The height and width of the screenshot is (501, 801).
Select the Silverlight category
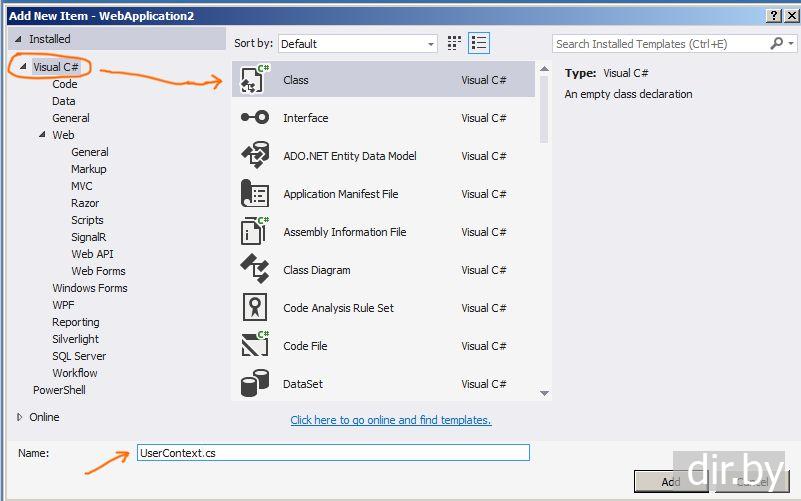click(75, 339)
